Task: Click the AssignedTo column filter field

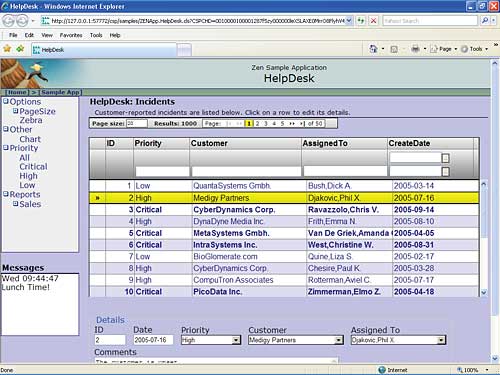Action: click(345, 172)
